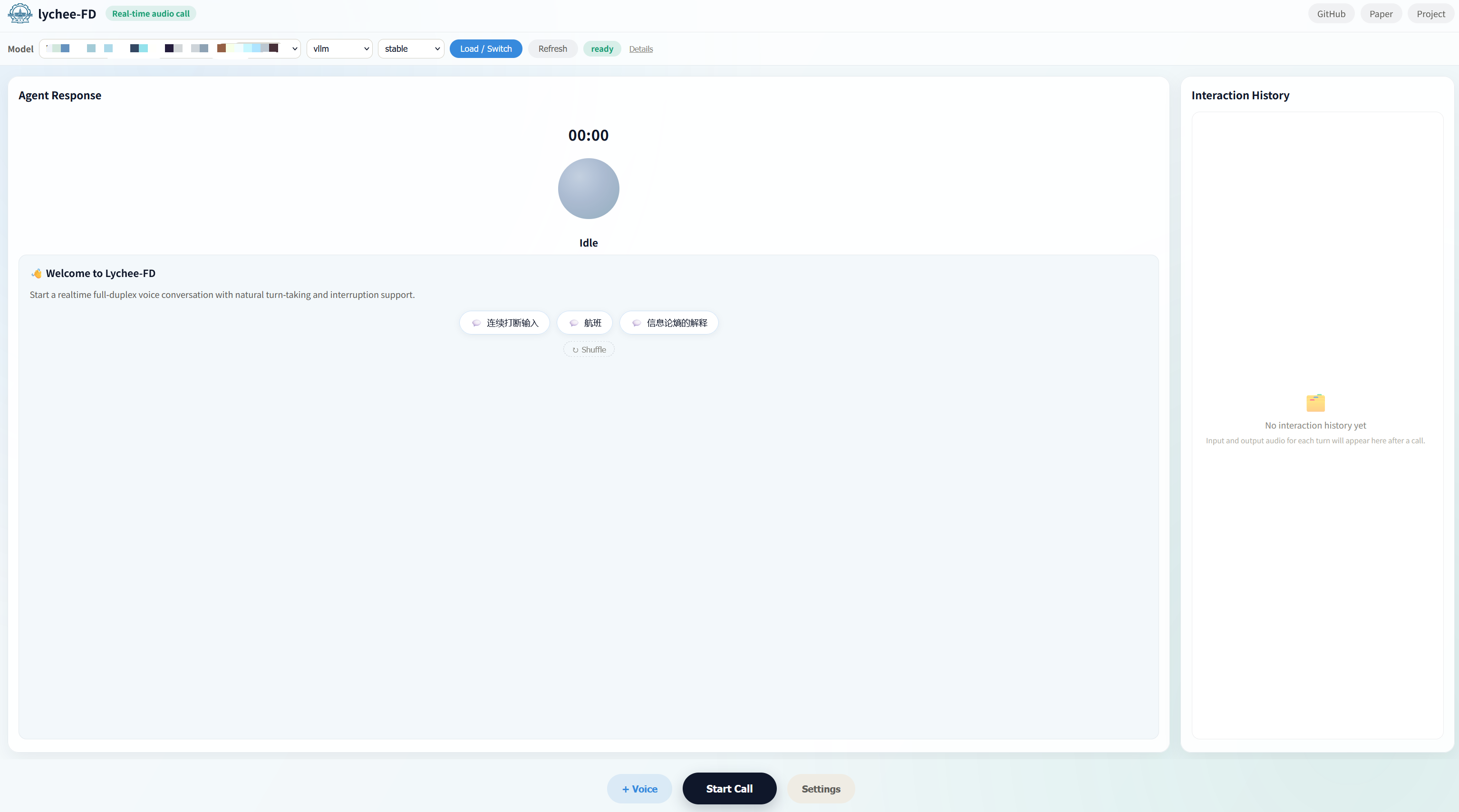Open the stable version dropdown
The image size is (1459, 812).
(x=411, y=48)
